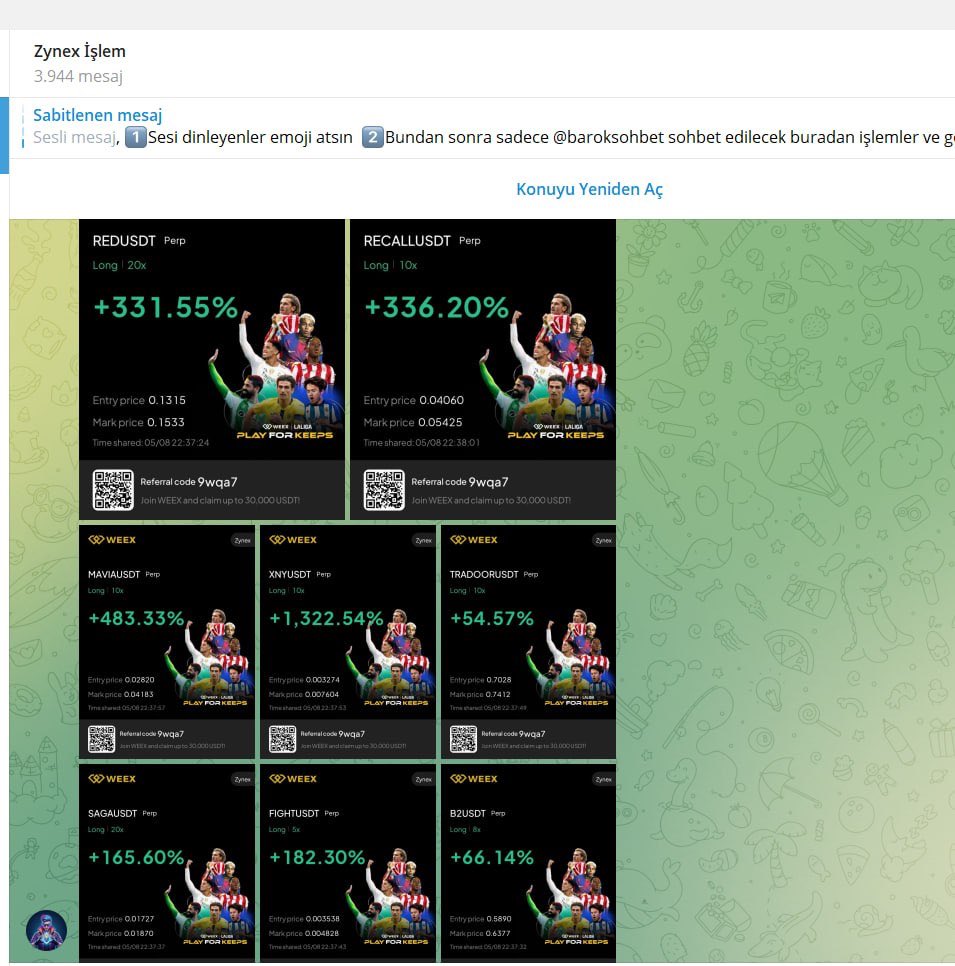This screenshot has width=955, height=966.
Task: Click Entry price 0.003538 on FIGHTUSDT card
Action: [x=304, y=919]
